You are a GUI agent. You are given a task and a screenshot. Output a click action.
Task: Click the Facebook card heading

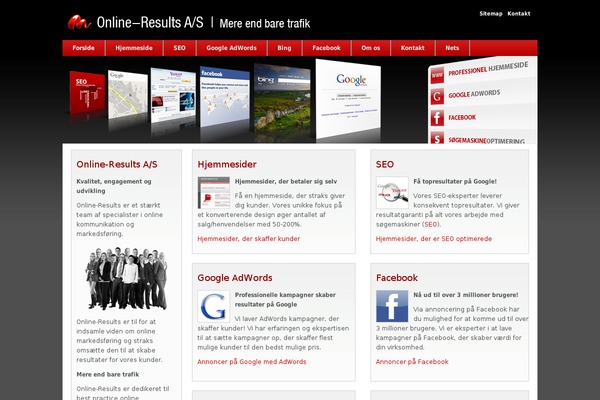coord(397,278)
